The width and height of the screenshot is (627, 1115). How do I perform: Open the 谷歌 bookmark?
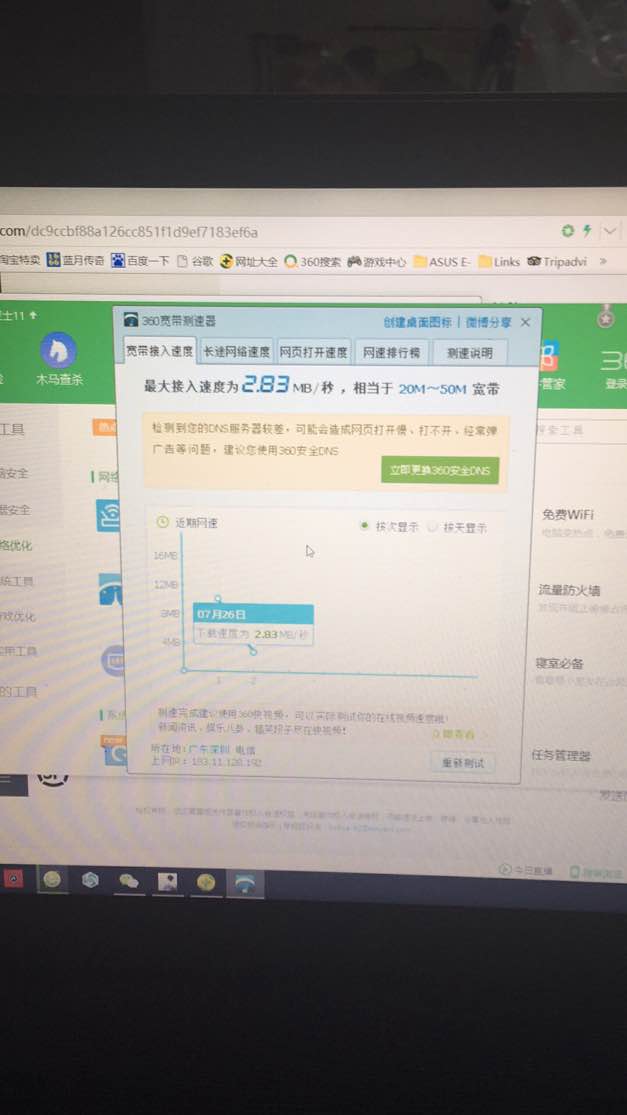pos(195,261)
